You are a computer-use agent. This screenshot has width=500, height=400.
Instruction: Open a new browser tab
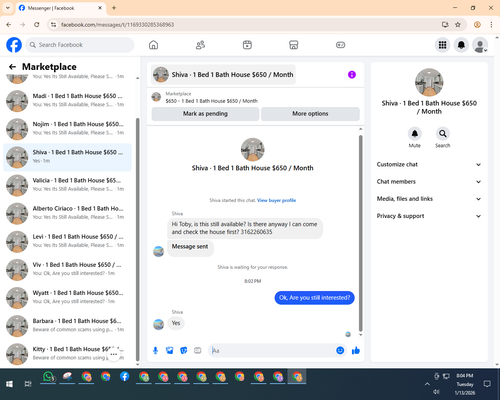click(114, 8)
